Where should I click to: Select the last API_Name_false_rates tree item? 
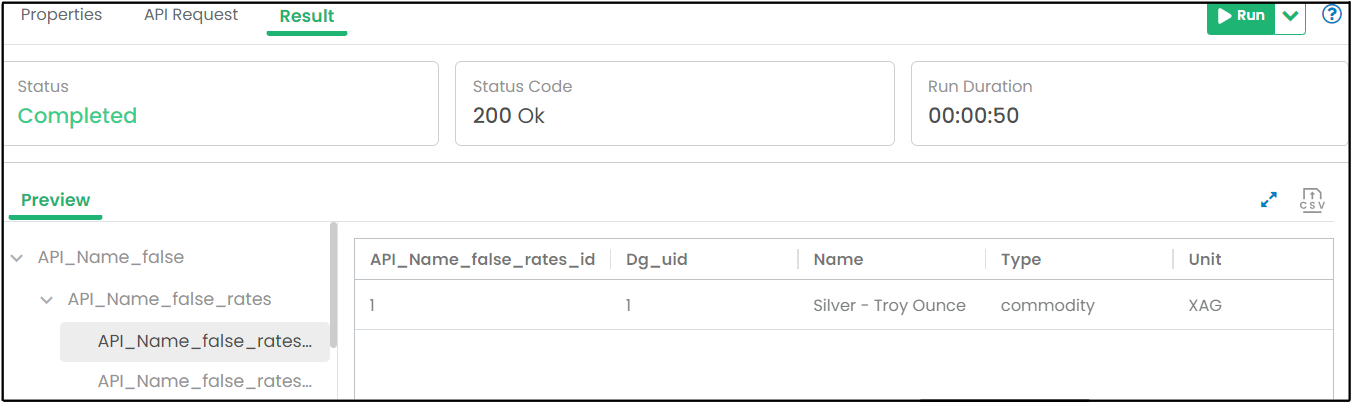pos(204,381)
